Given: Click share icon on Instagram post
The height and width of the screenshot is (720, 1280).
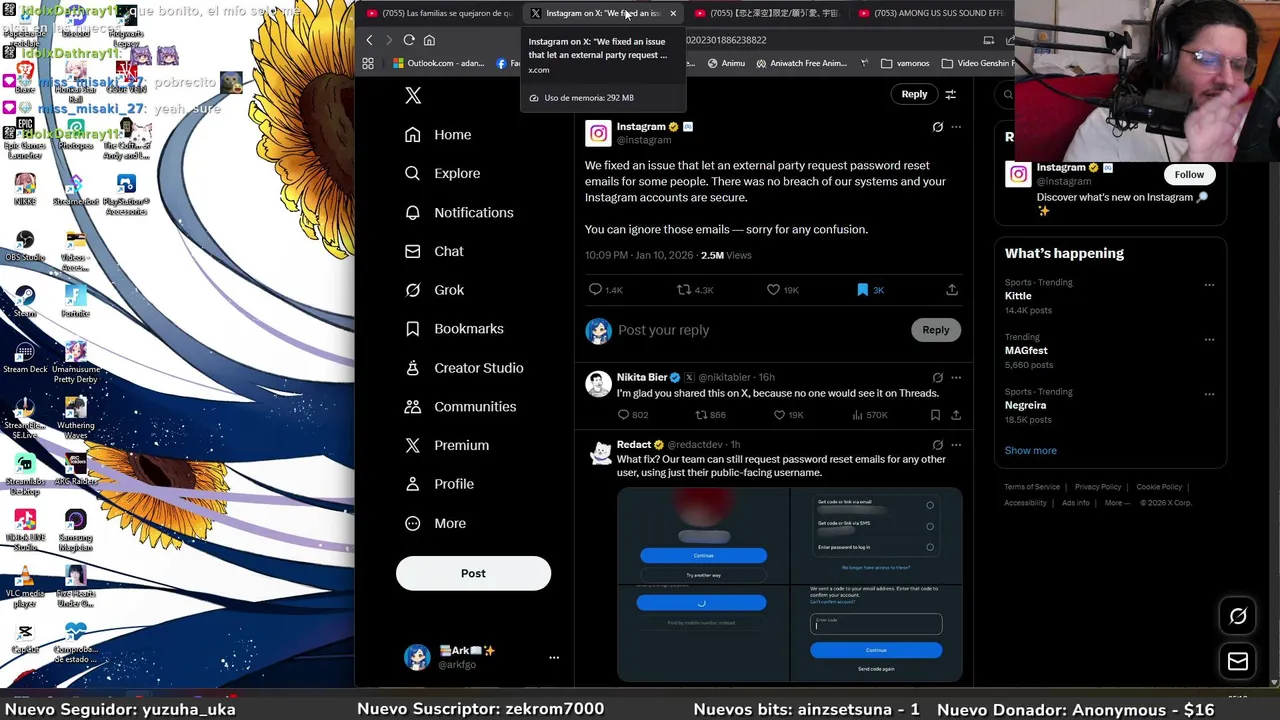Looking at the screenshot, I should pos(952,290).
